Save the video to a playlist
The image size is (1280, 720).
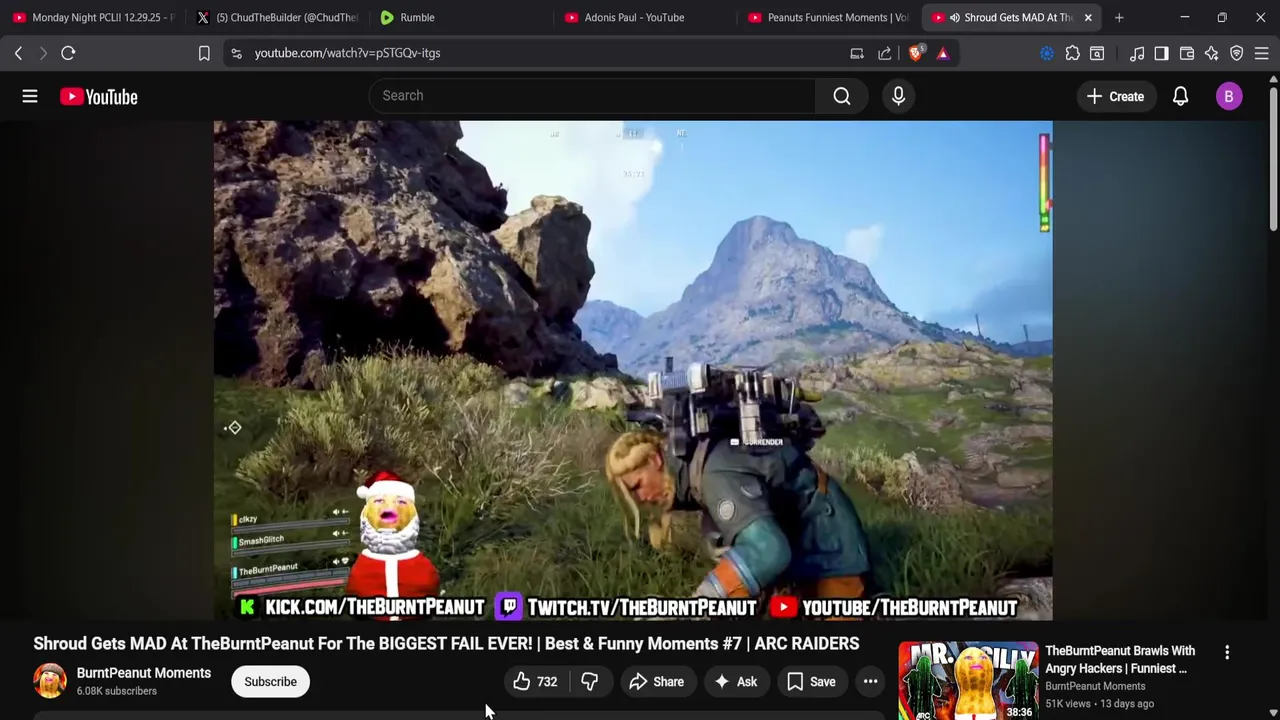pyautogui.click(x=810, y=682)
